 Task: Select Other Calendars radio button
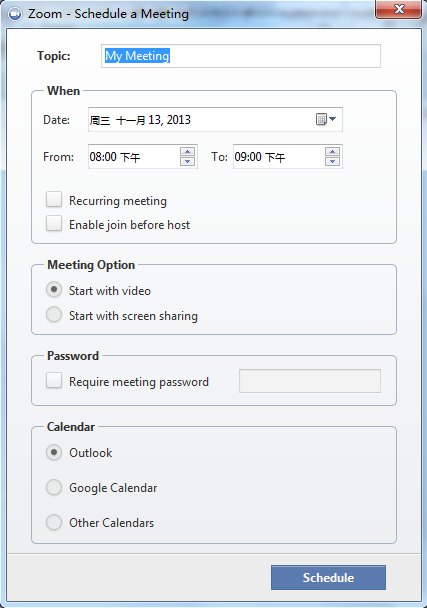coord(54,522)
